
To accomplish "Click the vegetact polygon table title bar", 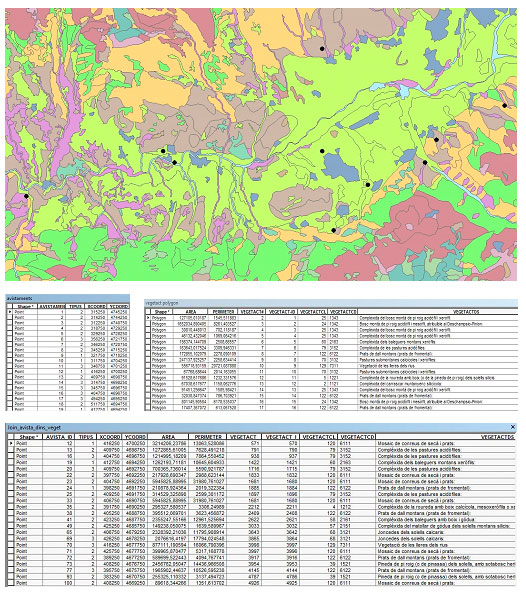I will coord(331,303).
